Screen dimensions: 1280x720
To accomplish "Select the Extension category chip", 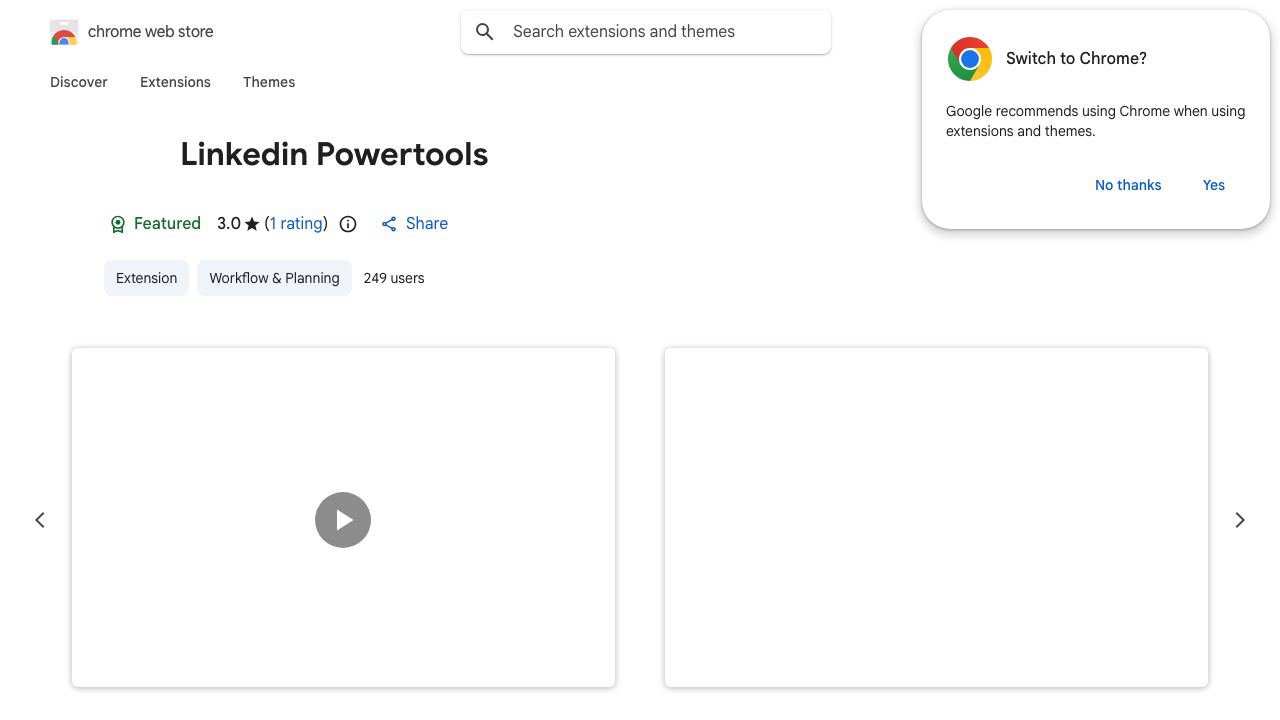I will point(146,278).
